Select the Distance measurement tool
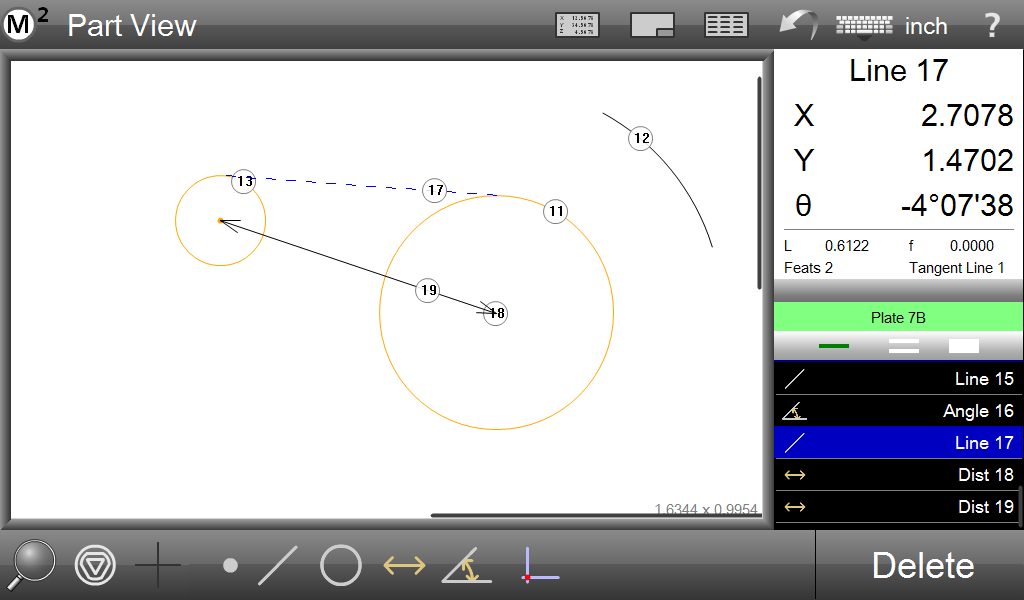The height and width of the screenshot is (600, 1024). click(404, 566)
